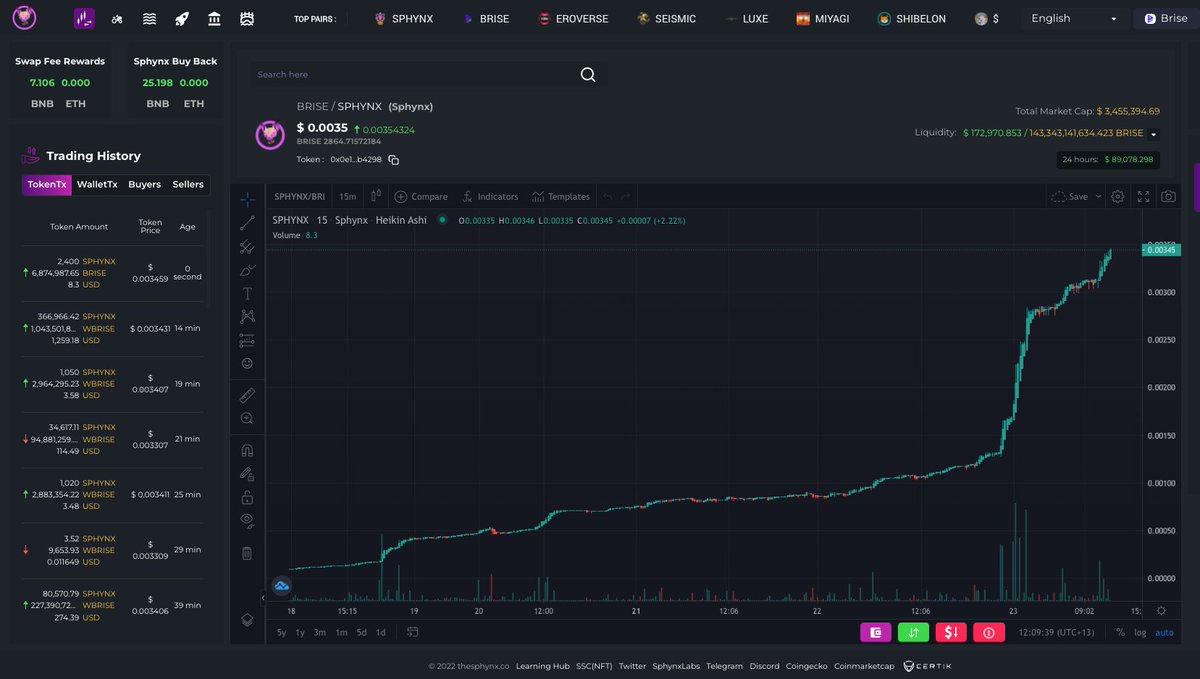Open the emoji icons tool
This screenshot has height=679, width=1200.
pos(247,363)
